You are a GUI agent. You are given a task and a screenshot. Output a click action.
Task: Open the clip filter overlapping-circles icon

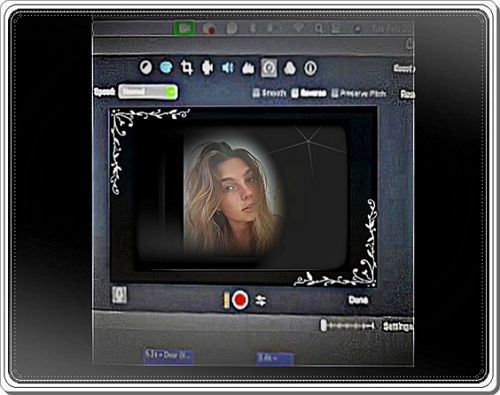click(x=290, y=68)
